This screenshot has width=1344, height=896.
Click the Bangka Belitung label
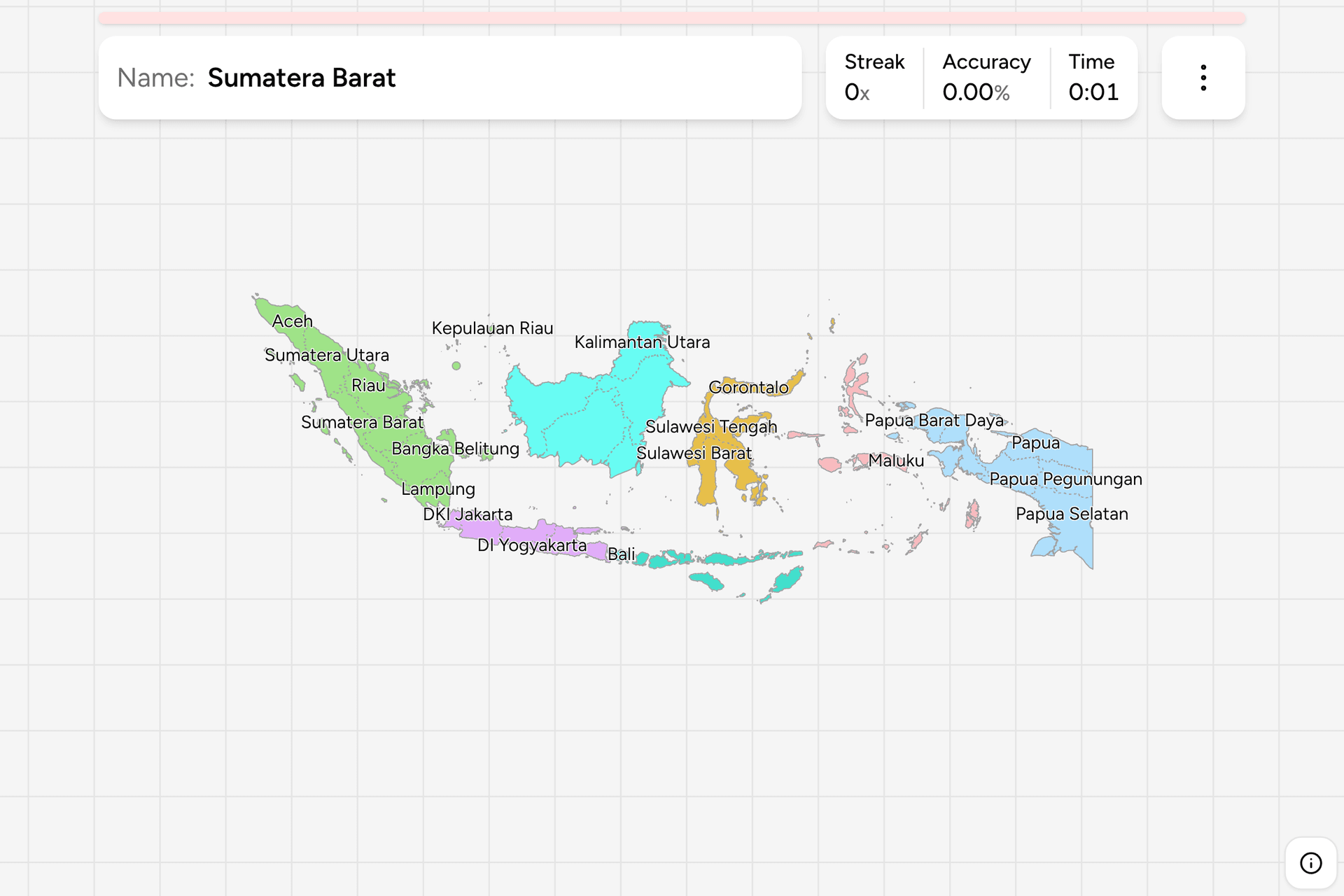coord(456,449)
